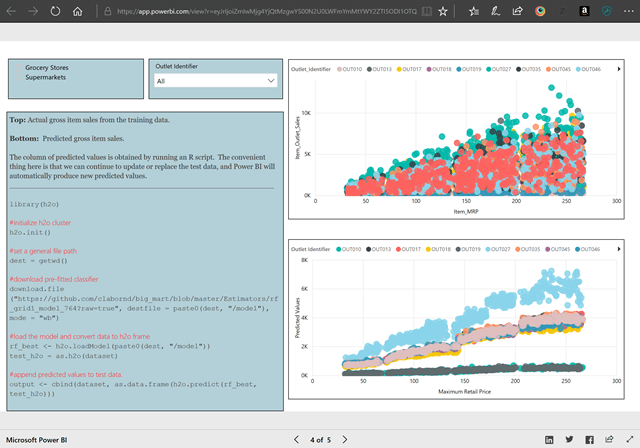
Task: Click the Maximum Retail Price axis title
Action: pyautogui.click(x=464, y=392)
